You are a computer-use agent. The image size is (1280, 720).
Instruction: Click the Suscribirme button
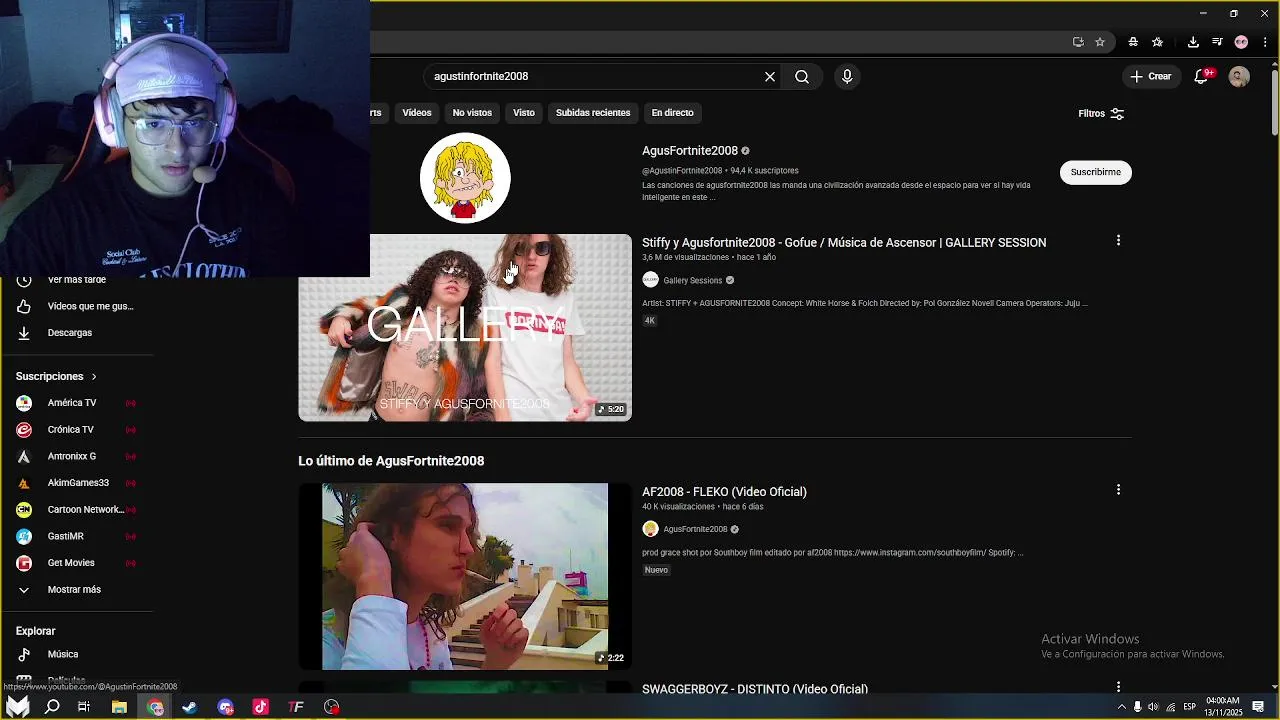click(x=1095, y=172)
